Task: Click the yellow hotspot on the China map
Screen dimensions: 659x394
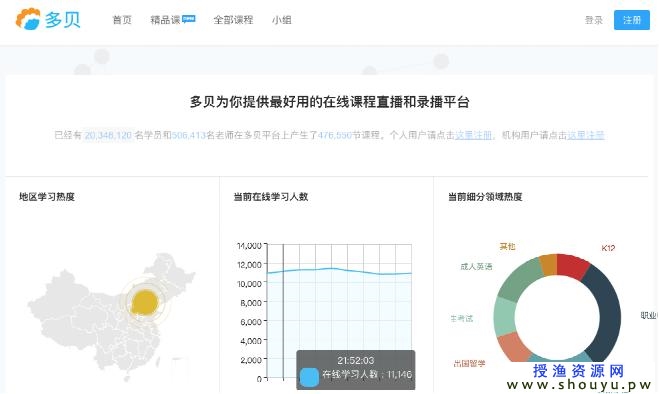Action: pos(145,302)
